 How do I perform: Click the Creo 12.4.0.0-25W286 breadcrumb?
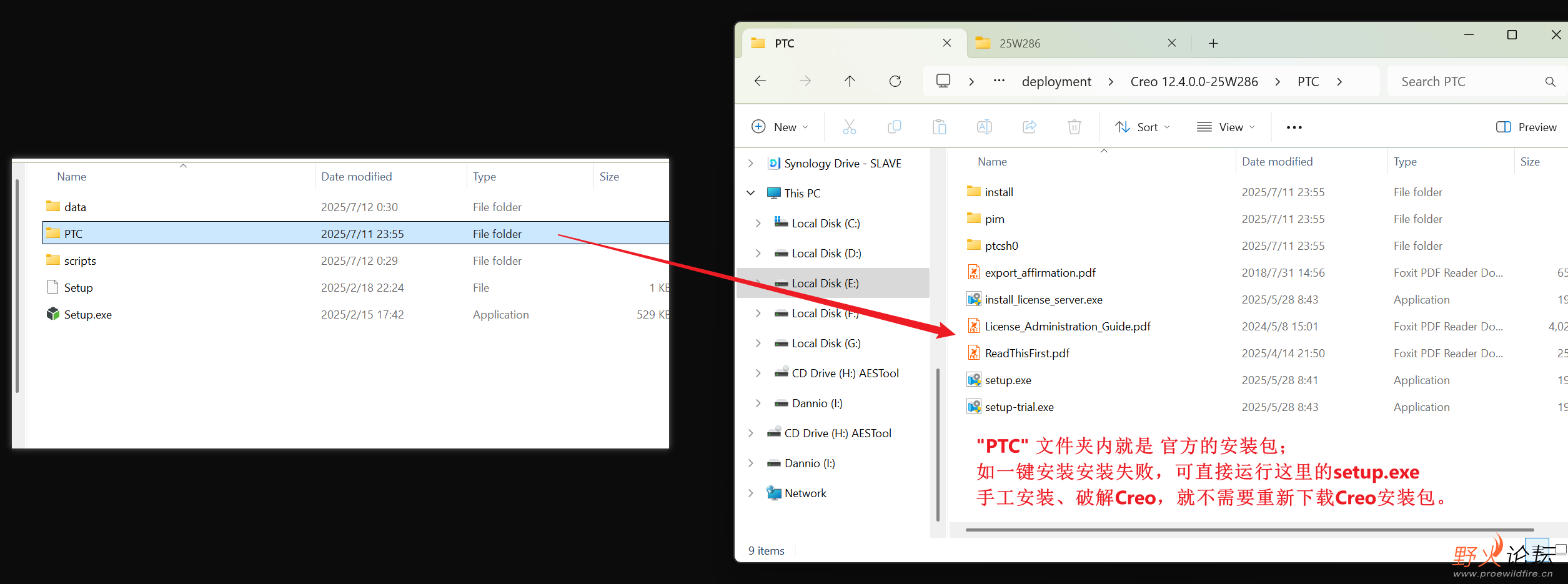1194,82
